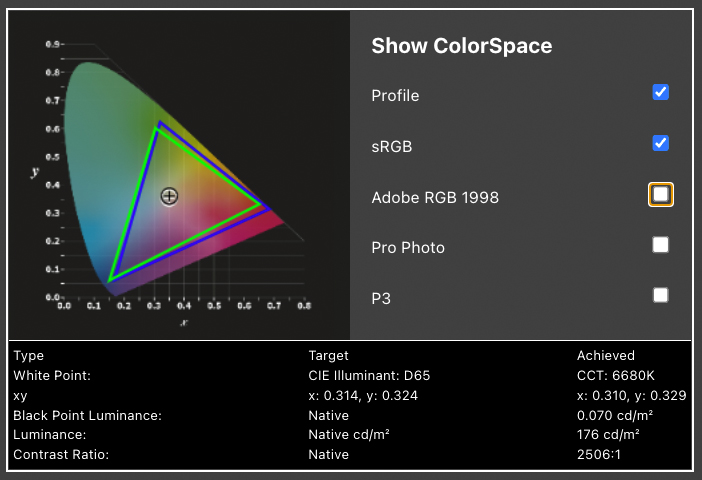Image resolution: width=702 pixels, height=480 pixels.
Task: Click the Contrast Ratio: label
Action: tap(61, 454)
